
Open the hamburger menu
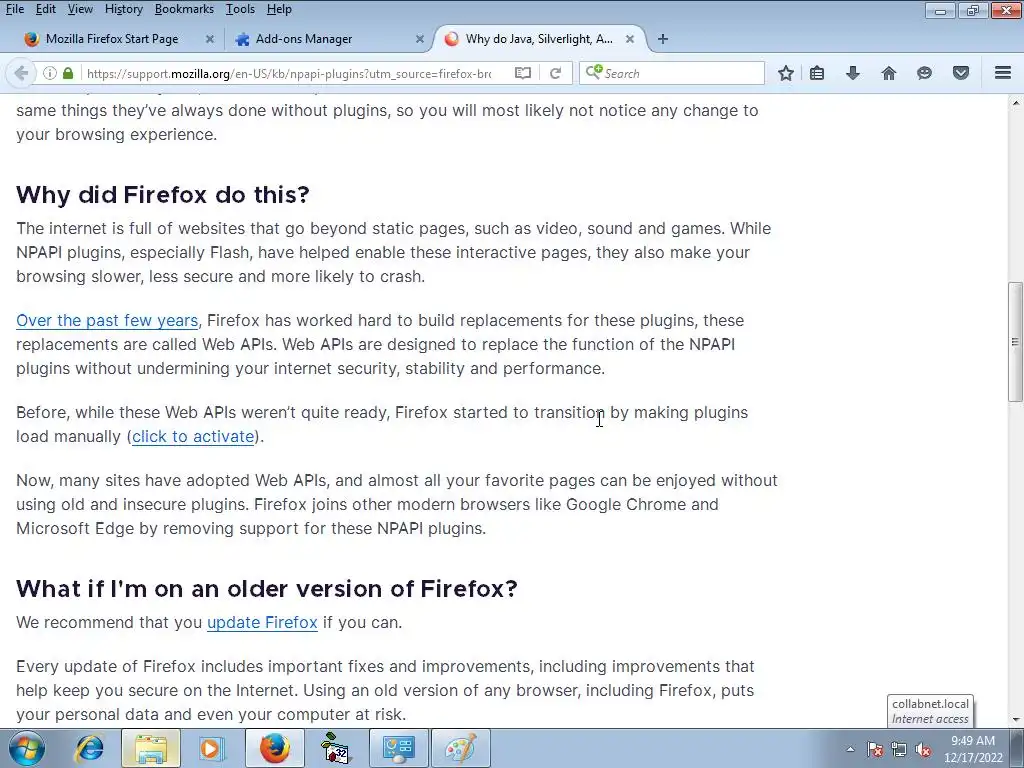(1003, 72)
